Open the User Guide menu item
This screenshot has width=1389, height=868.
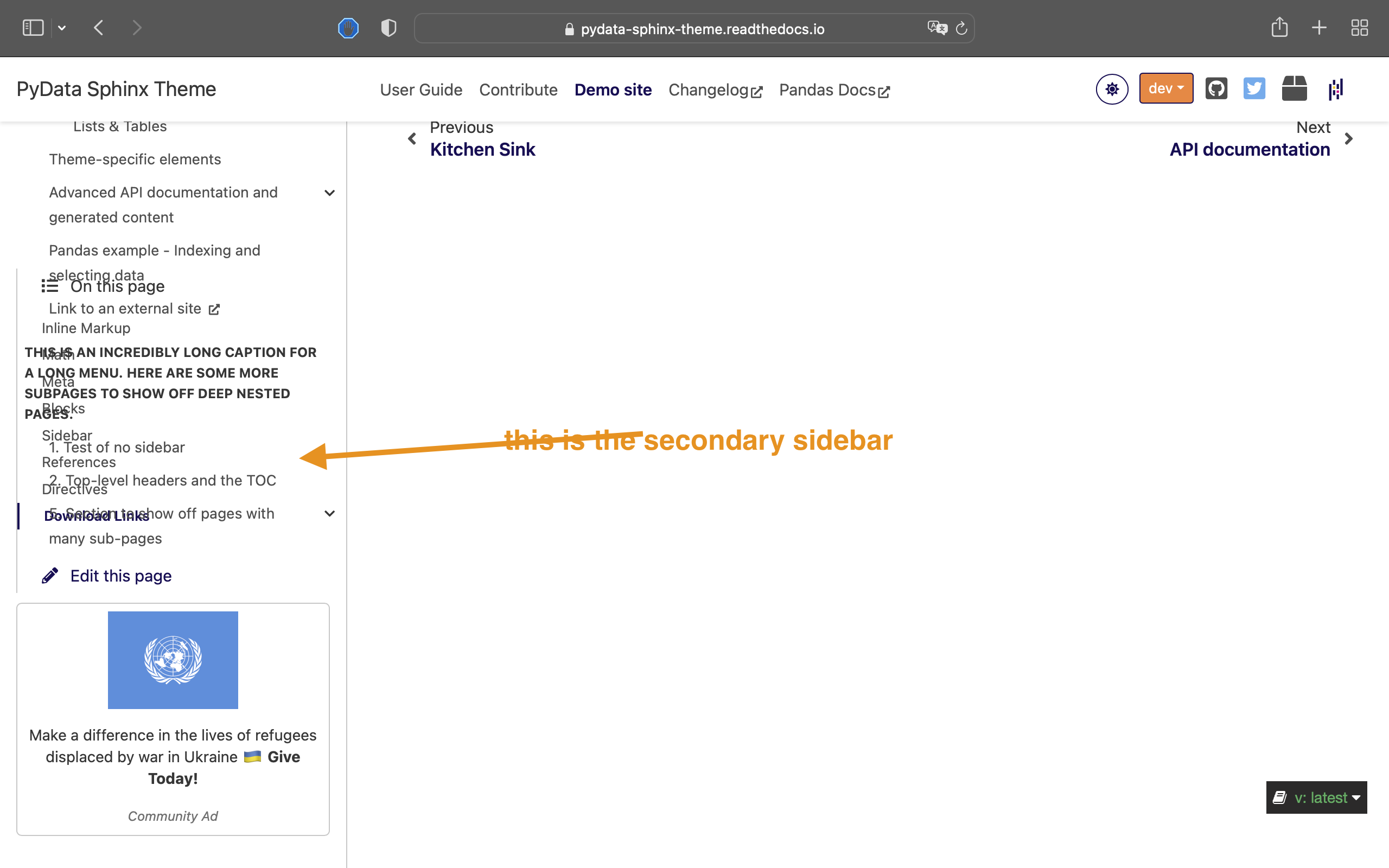pyautogui.click(x=420, y=90)
